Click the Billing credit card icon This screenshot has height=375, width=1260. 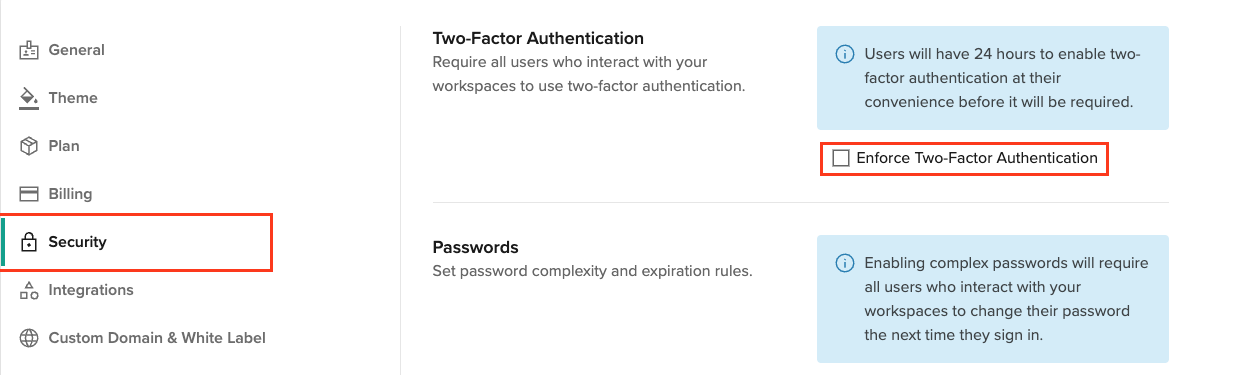click(x=29, y=194)
